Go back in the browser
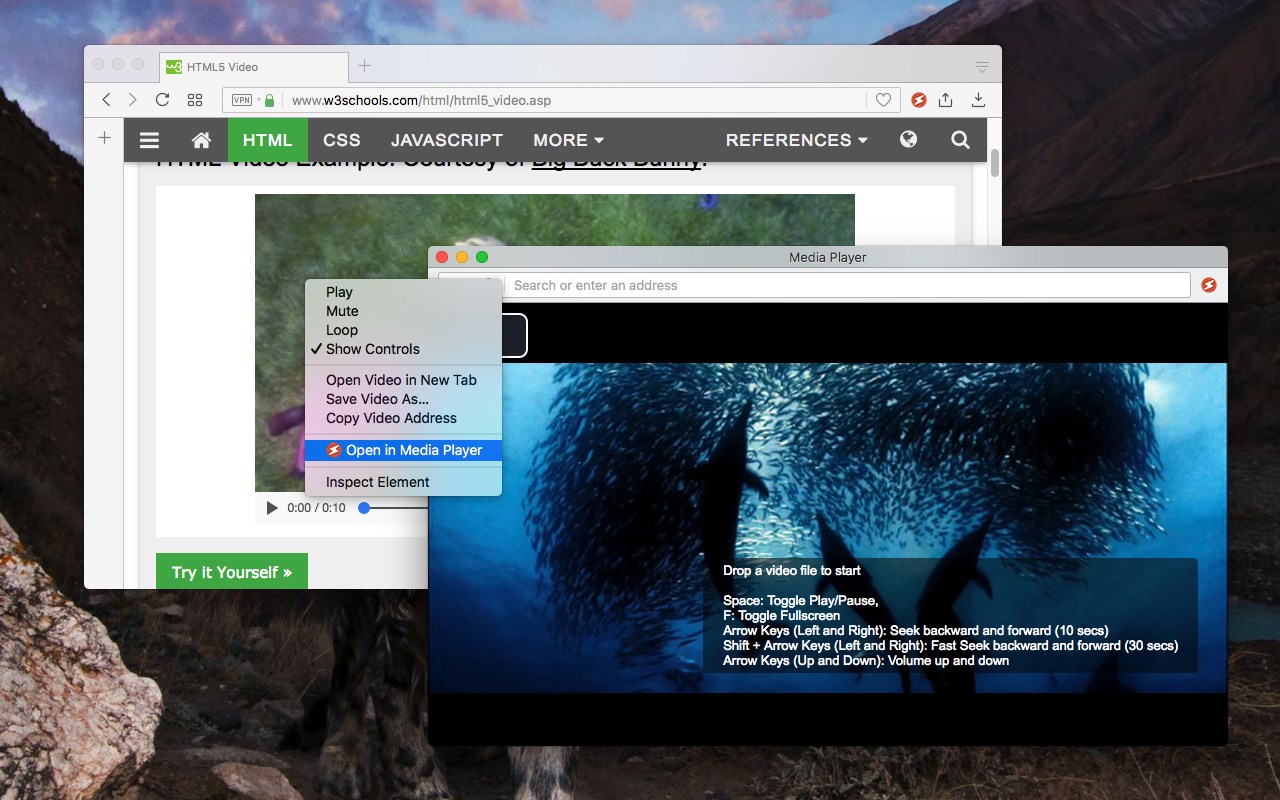The width and height of the screenshot is (1280, 800). coord(106,100)
